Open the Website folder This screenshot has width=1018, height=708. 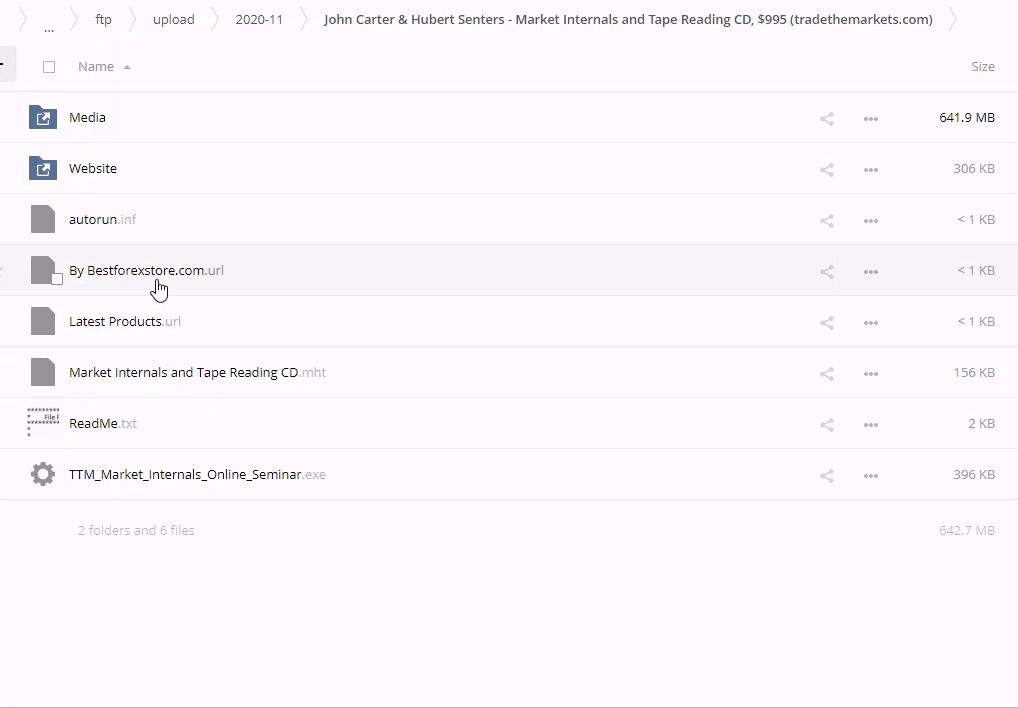point(93,168)
